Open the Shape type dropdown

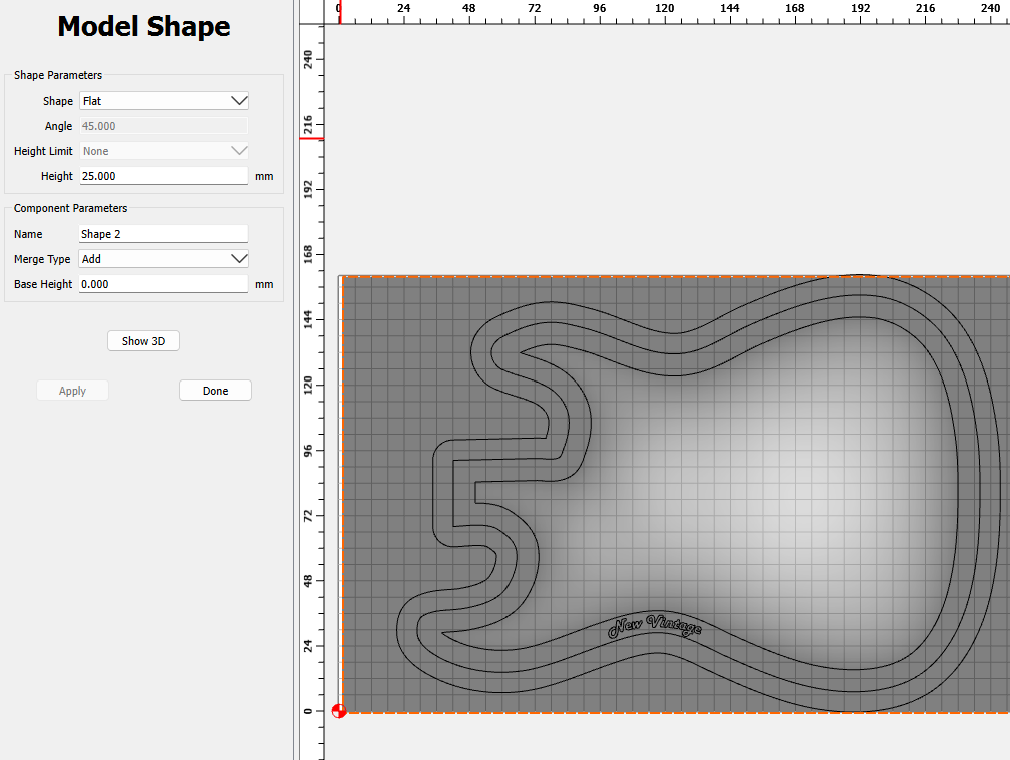pyautogui.click(x=163, y=101)
